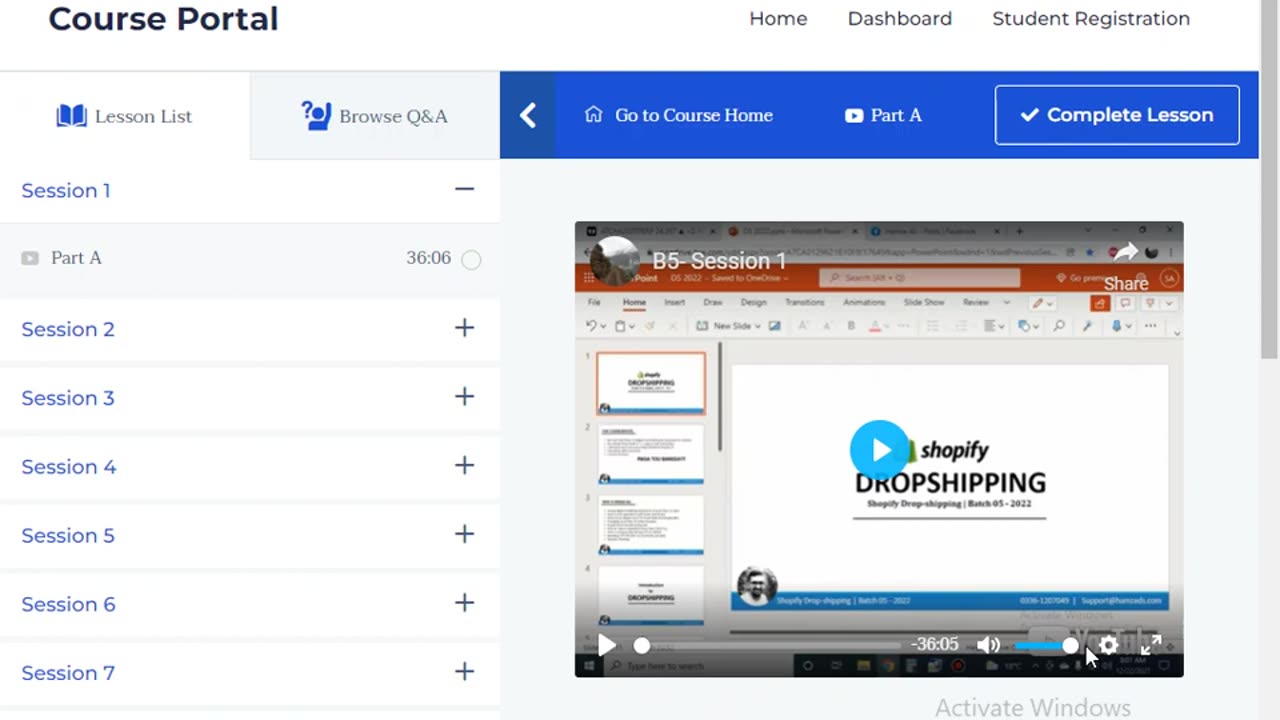Click the video icon in Part A lesson row
The height and width of the screenshot is (720, 1280).
(x=30, y=258)
